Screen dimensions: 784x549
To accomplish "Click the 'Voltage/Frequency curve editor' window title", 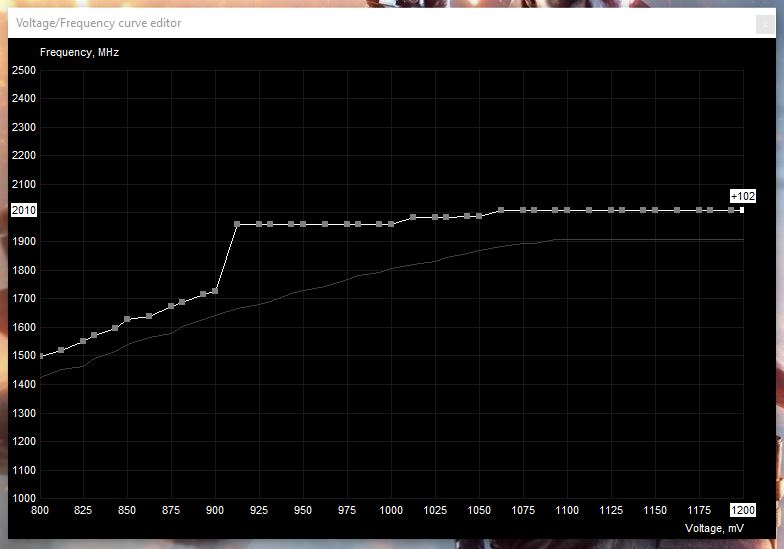I will pos(98,23).
